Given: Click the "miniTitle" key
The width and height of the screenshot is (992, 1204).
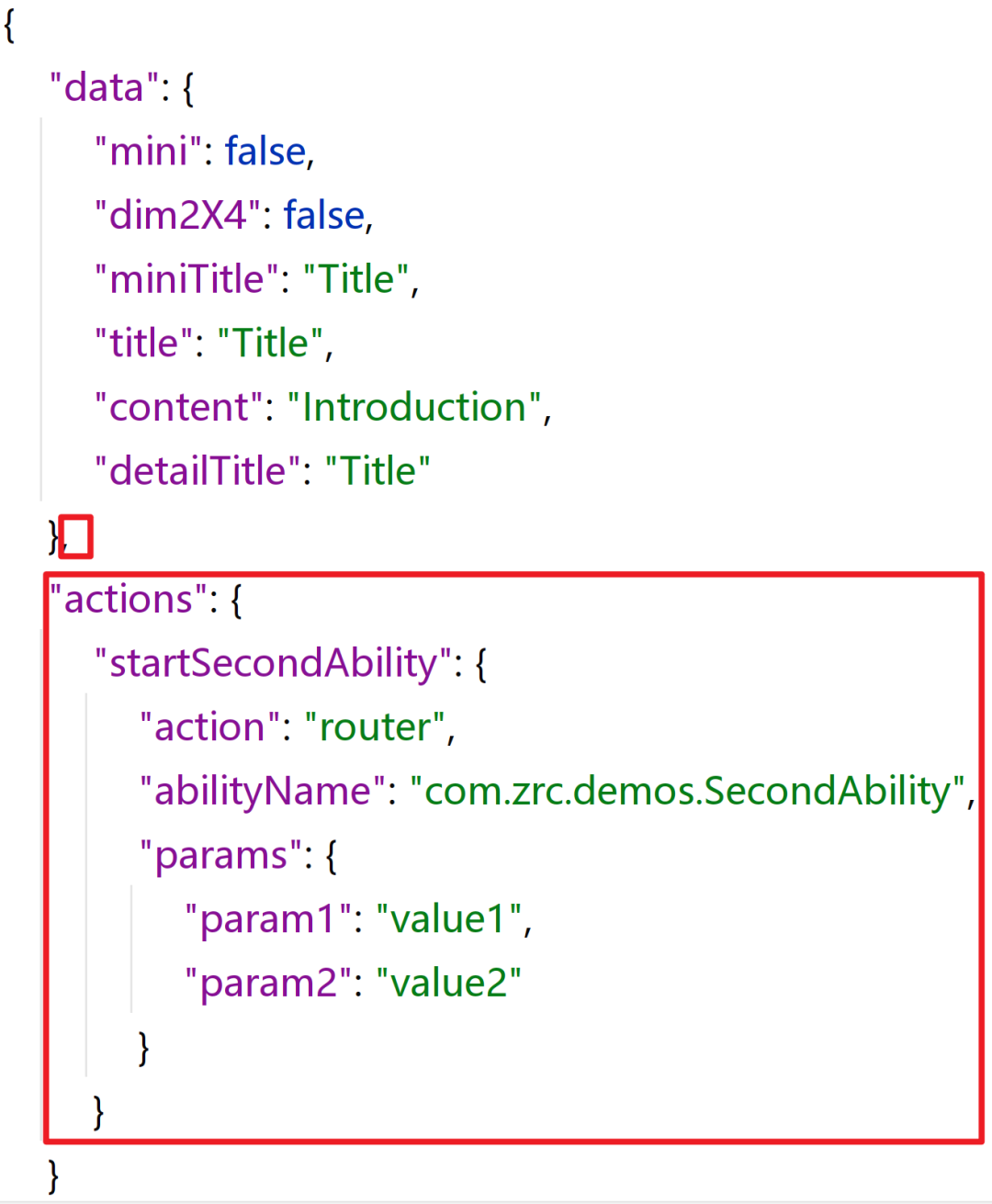Looking at the screenshot, I should pyautogui.click(x=186, y=279).
